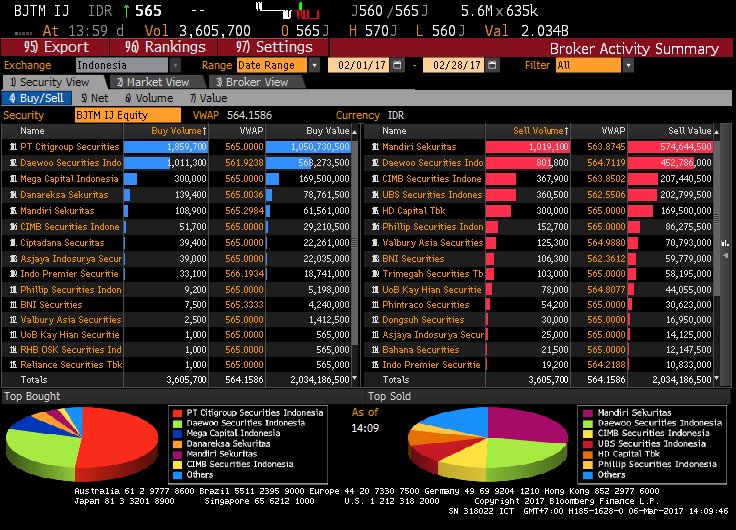The image size is (736, 530).
Task: Switch to Market View tab
Action: pyautogui.click(x=157, y=82)
